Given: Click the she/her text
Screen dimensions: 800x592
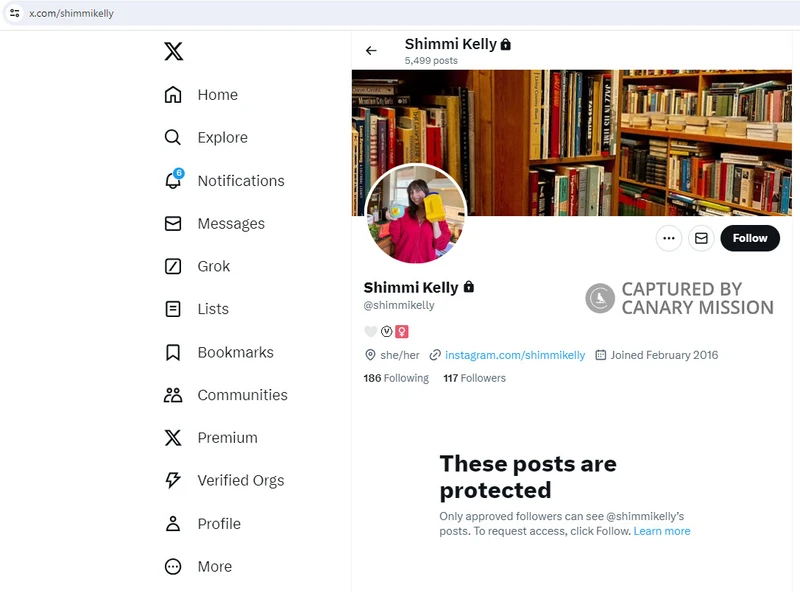Looking at the screenshot, I should [400, 355].
